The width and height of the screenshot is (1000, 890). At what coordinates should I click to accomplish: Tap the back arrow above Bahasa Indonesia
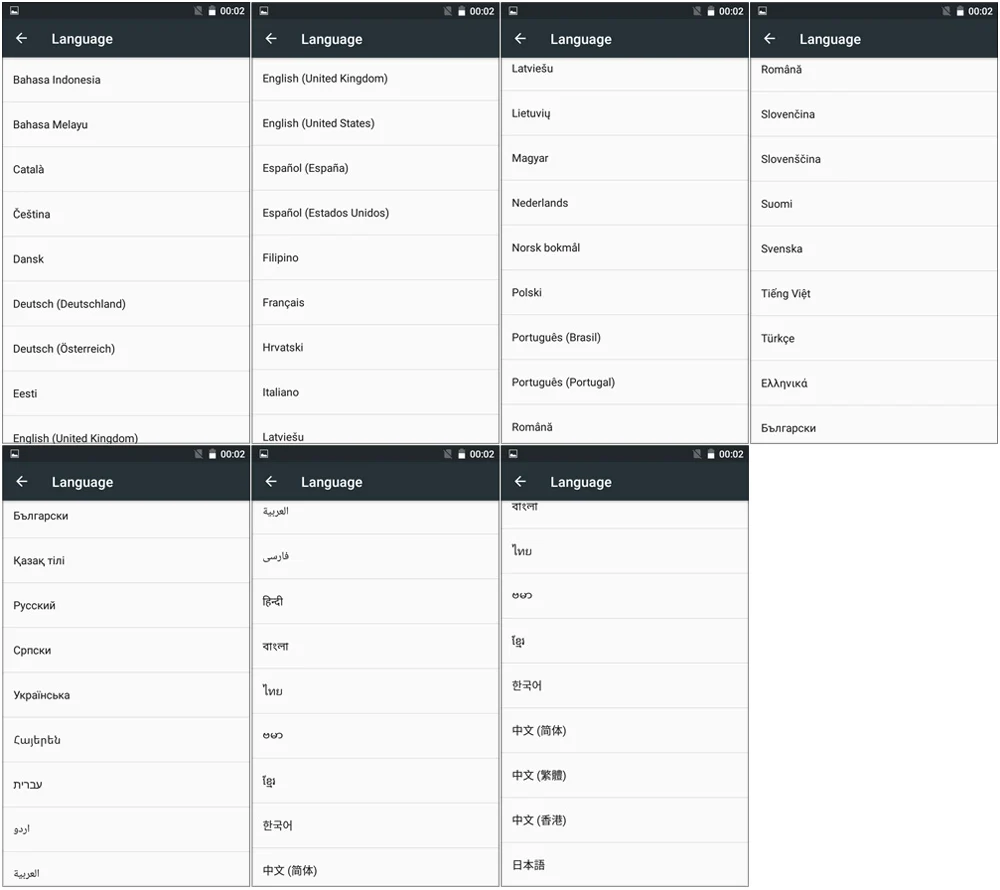[x=22, y=39]
